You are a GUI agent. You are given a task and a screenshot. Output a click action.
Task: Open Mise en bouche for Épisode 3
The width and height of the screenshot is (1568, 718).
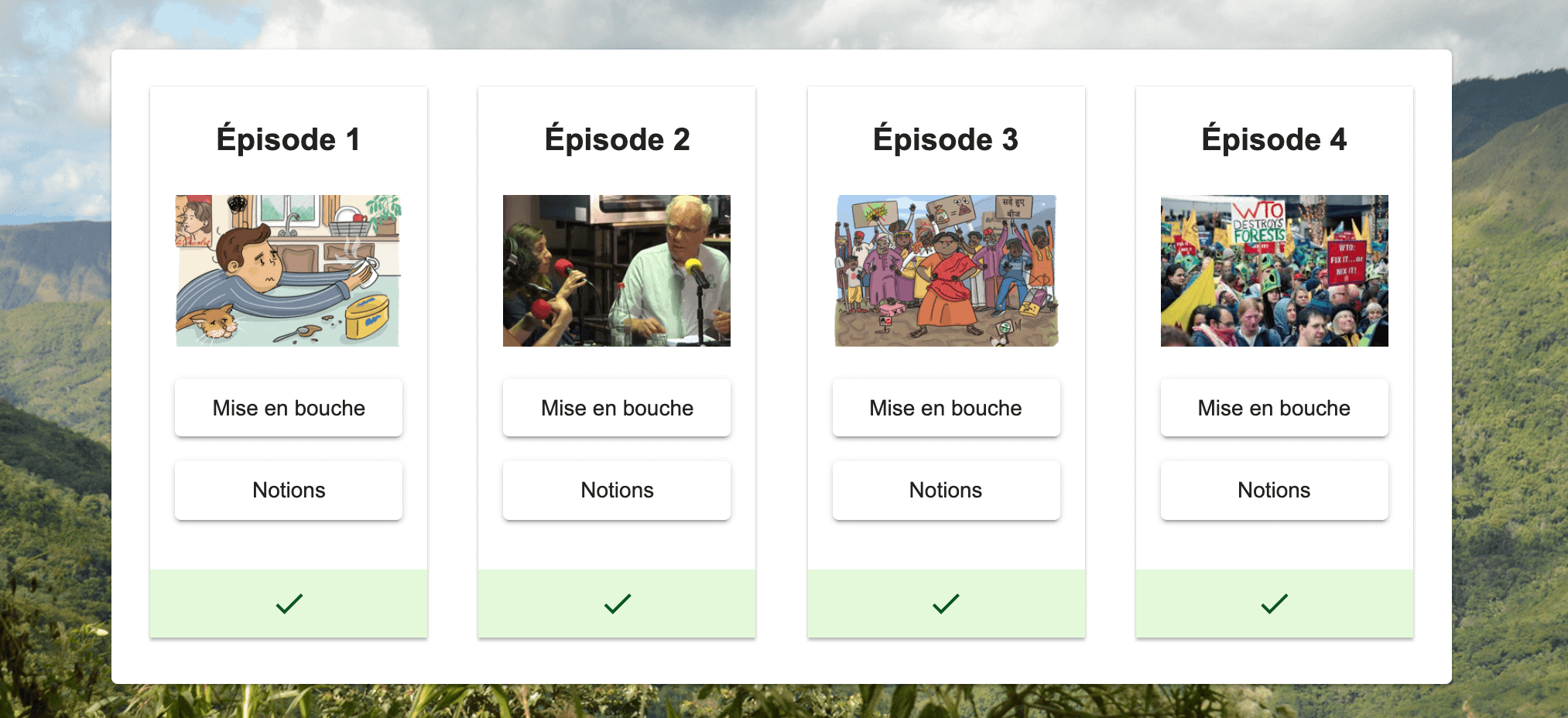click(946, 408)
